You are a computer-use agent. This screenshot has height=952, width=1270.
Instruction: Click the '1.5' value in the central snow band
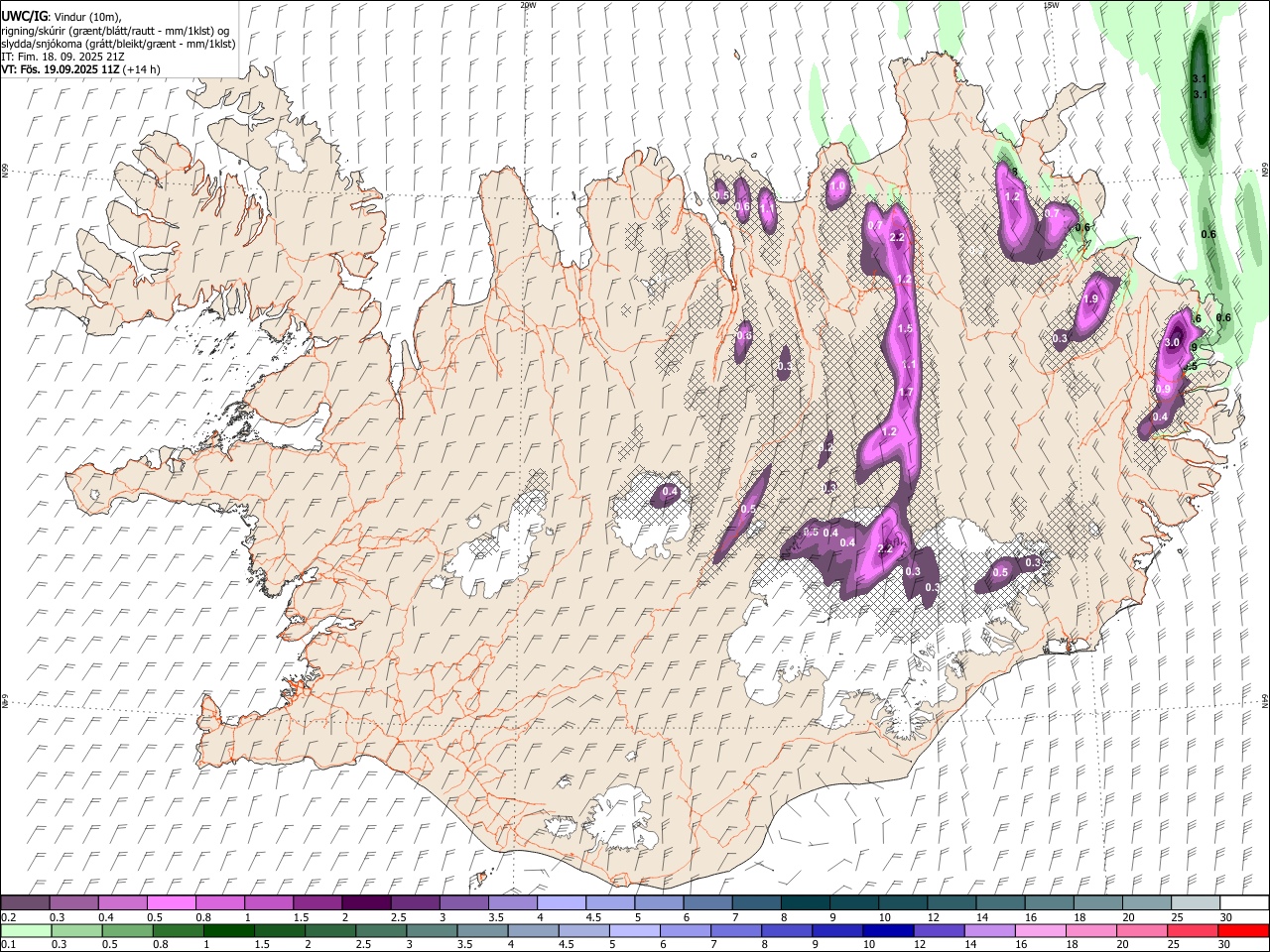pos(904,328)
